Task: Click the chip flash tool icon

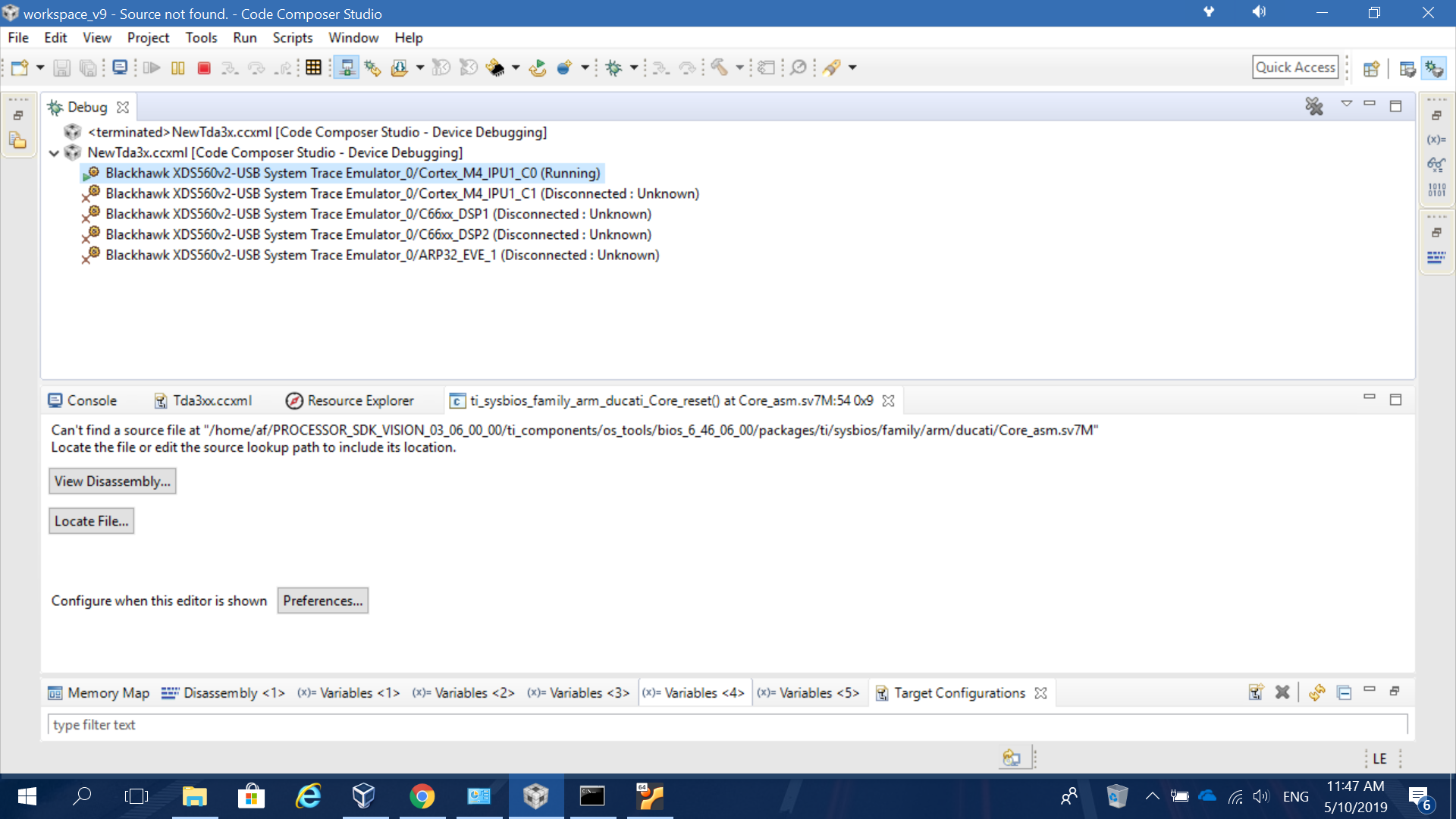Action: pos(495,67)
